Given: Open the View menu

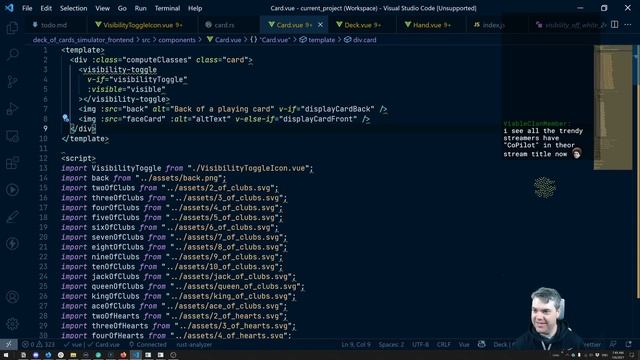Looking at the screenshot, I should pyautogui.click(x=102, y=8).
